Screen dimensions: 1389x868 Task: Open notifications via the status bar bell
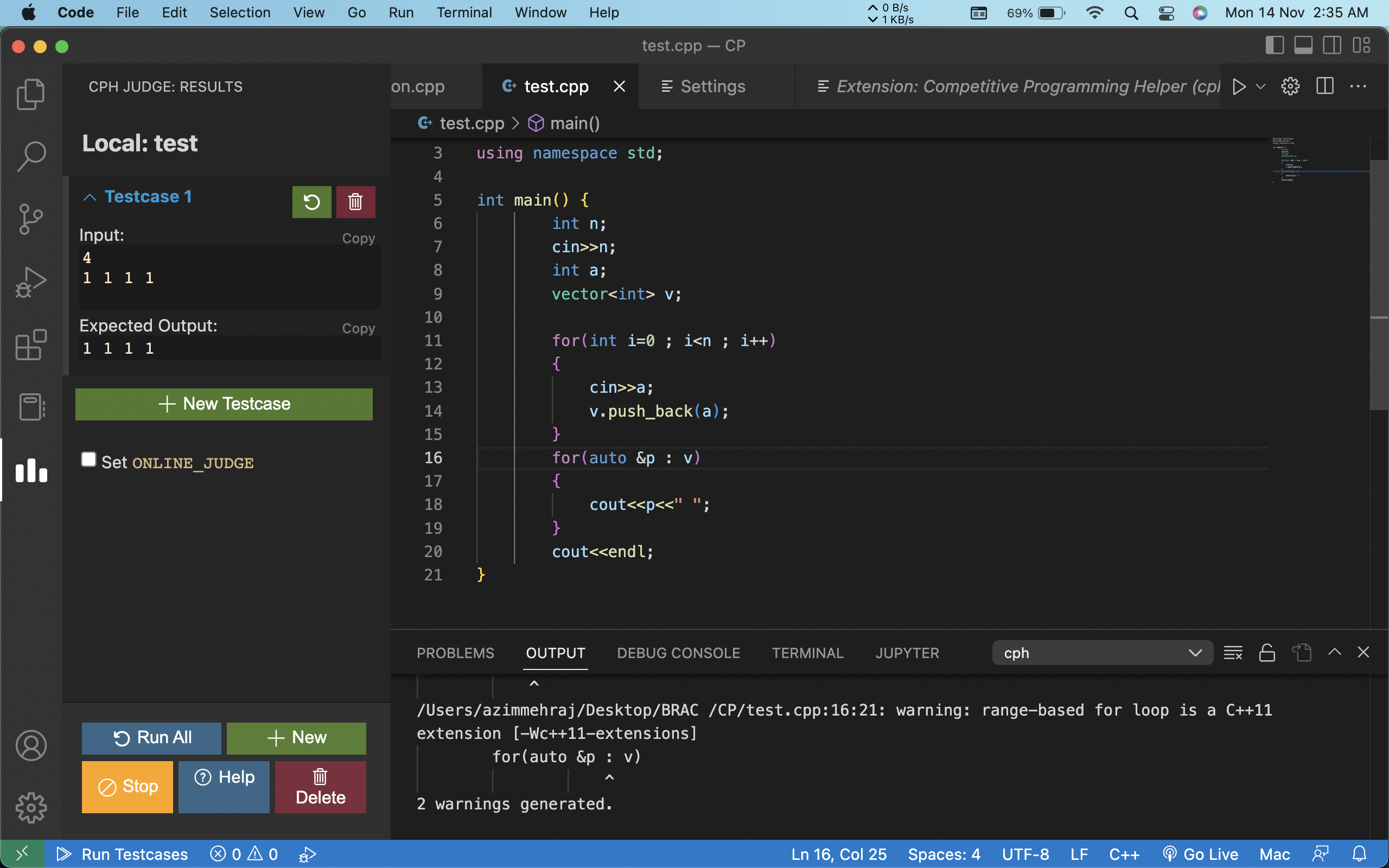[1359, 854]
